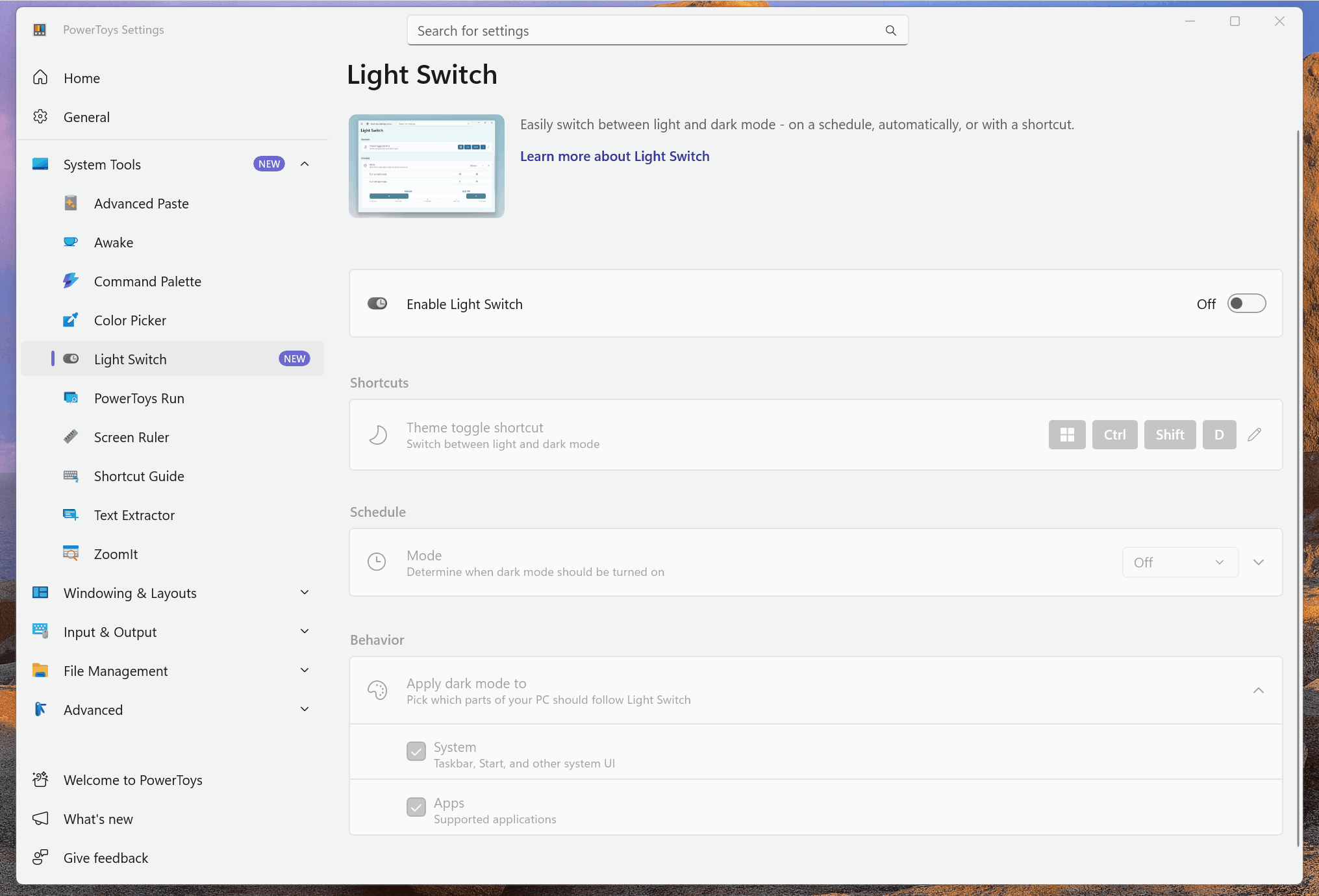
Task: Click Give feedback
Action: (x=105, y=857)
